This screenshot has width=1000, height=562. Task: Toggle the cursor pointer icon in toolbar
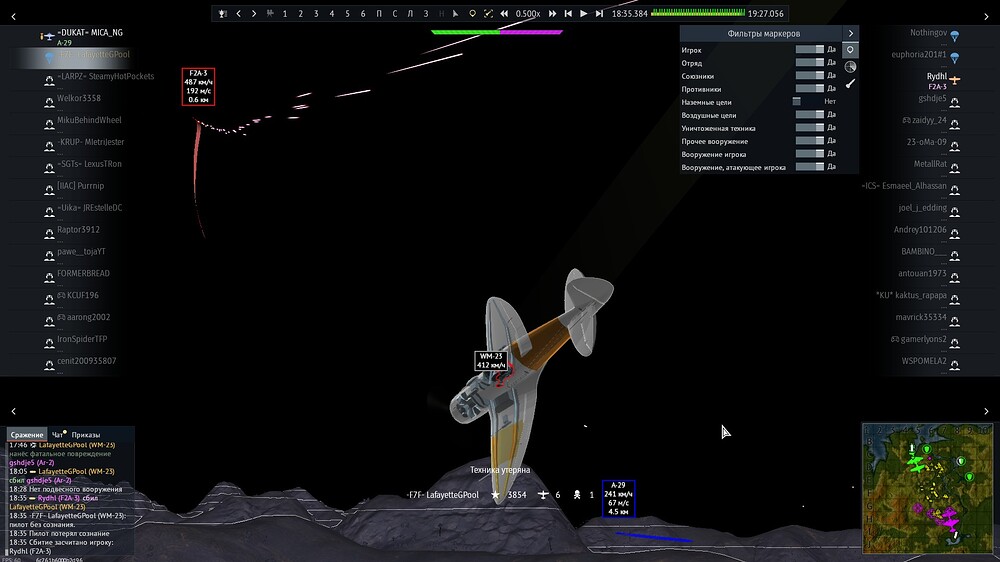[x=455, y=13]
